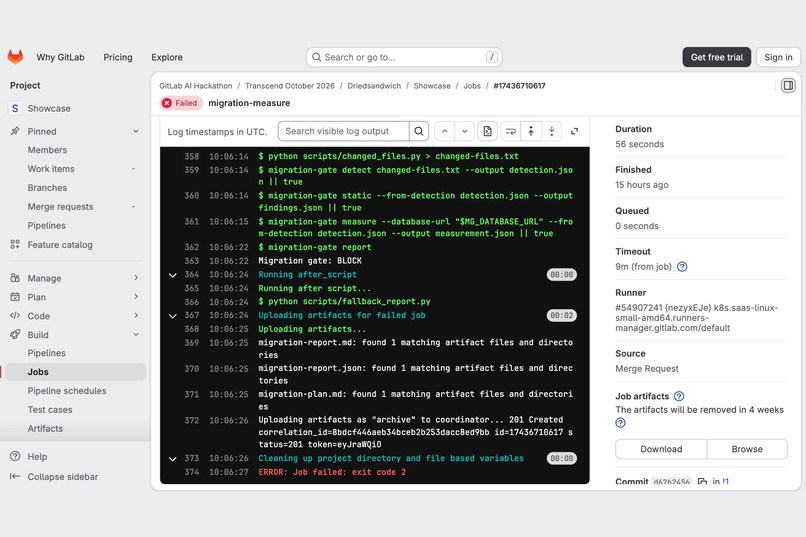
Task: Expand the Pinned section
Action: 136,131
